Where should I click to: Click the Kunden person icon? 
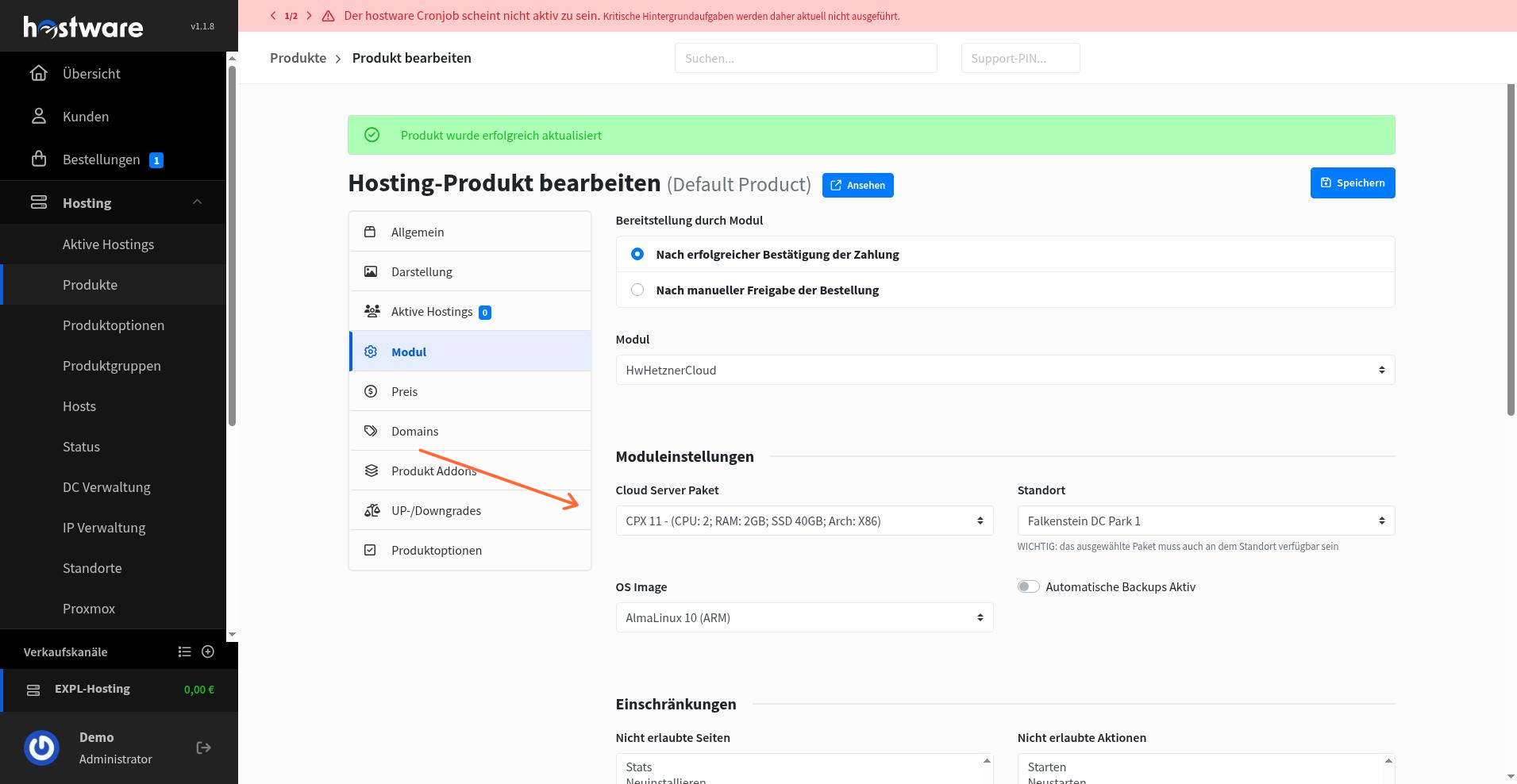(39, 117)
